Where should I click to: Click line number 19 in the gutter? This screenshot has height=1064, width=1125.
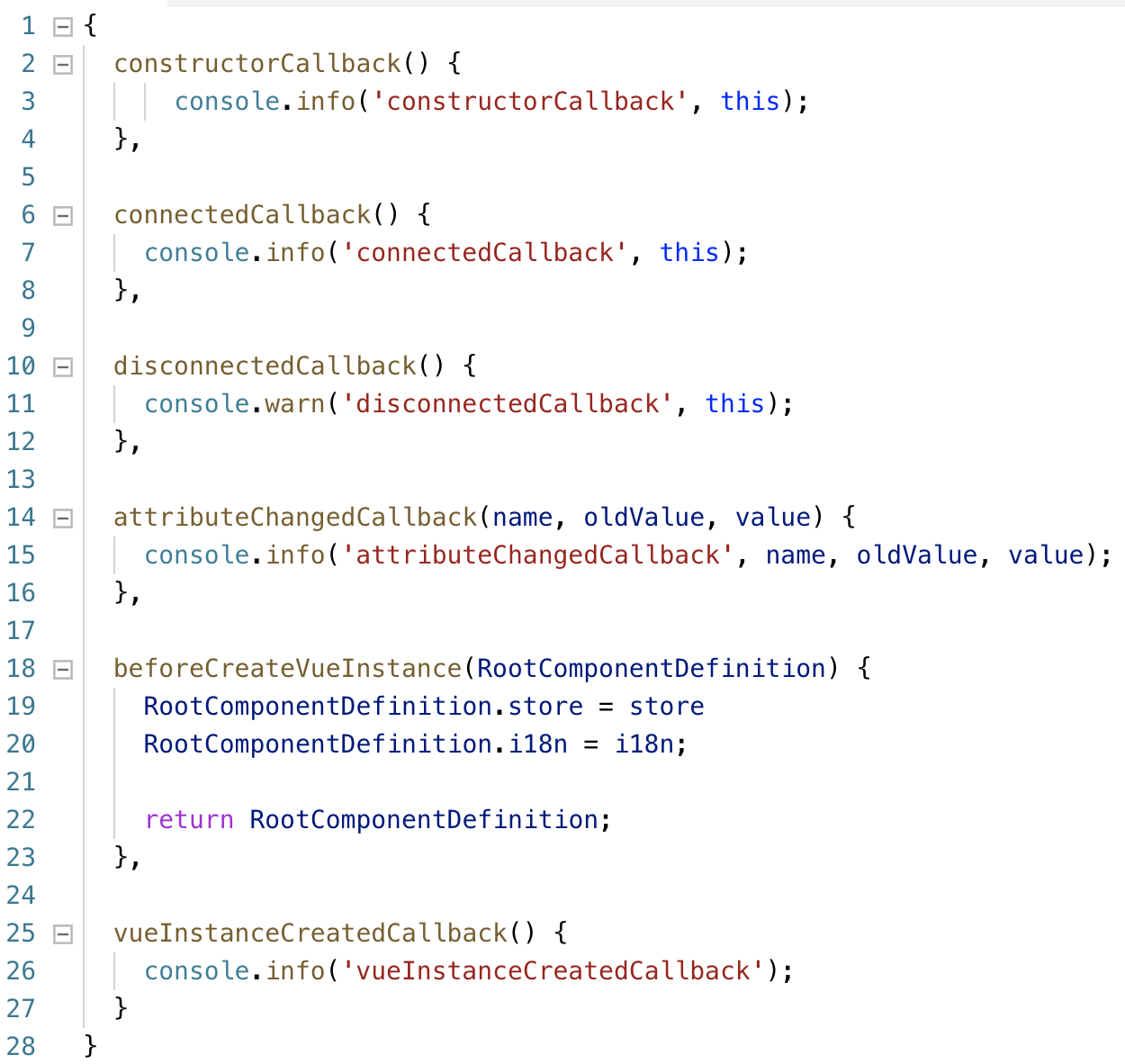click(21, 707)
